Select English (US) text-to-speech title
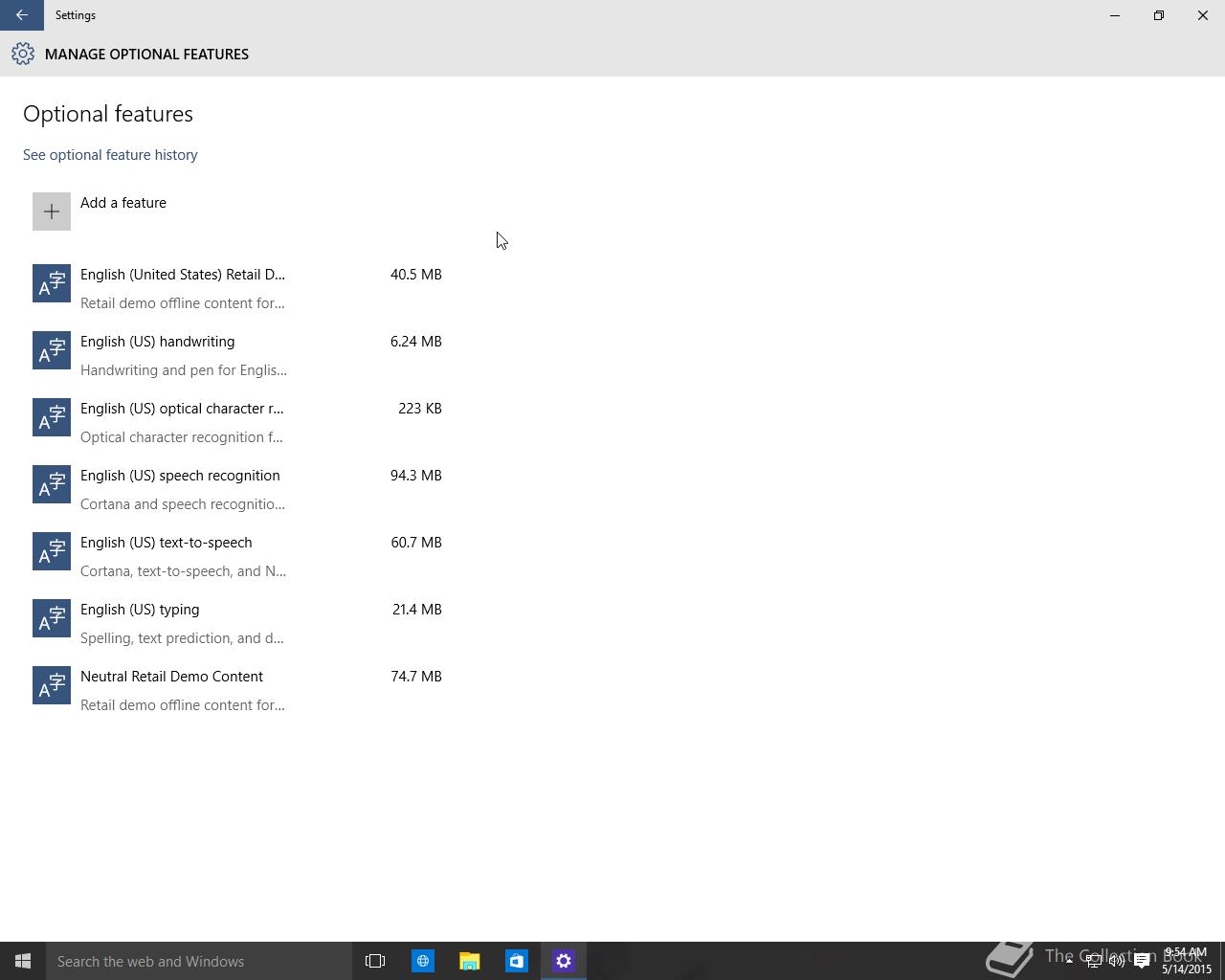This screenshot has height=980, width=1225. (x=167, y=543)
